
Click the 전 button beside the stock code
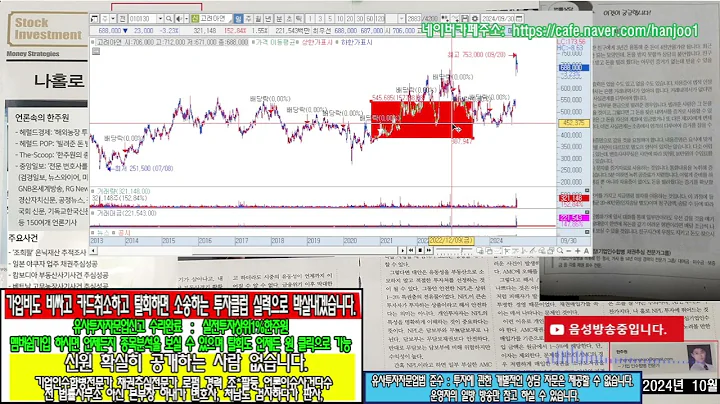[x=122, y=18]
